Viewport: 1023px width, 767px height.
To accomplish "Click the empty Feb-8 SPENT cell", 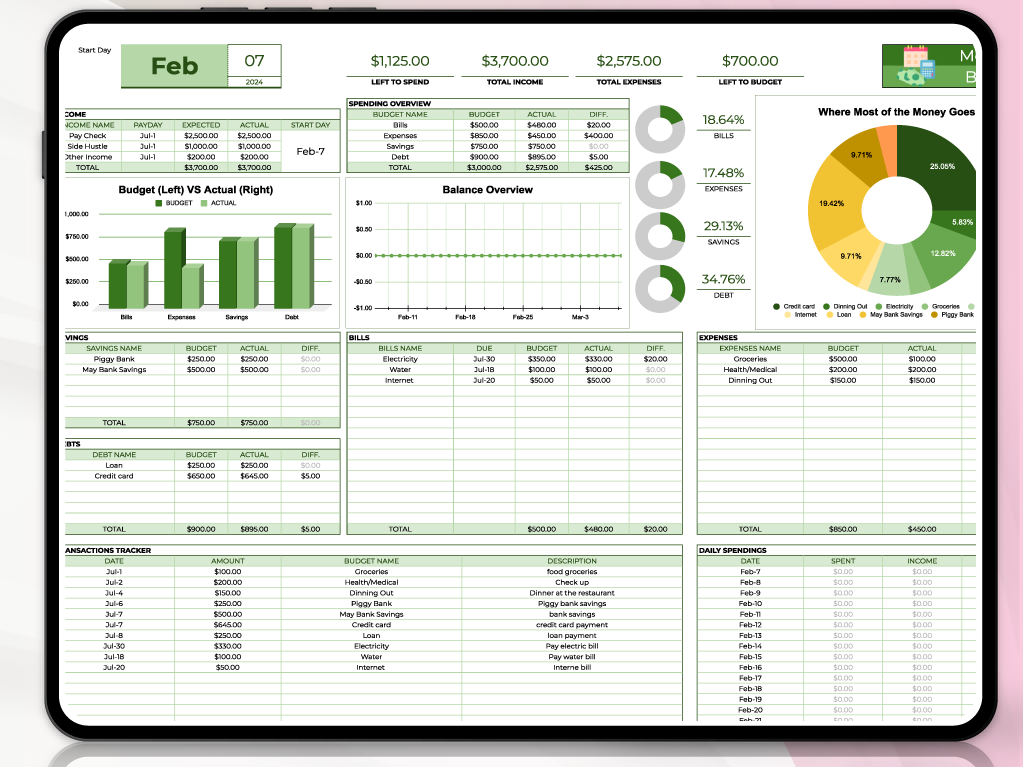I will 844,580.
